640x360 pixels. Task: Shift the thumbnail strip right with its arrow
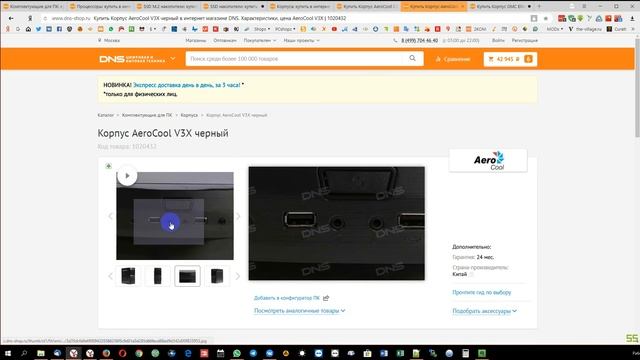coord(238,276)
